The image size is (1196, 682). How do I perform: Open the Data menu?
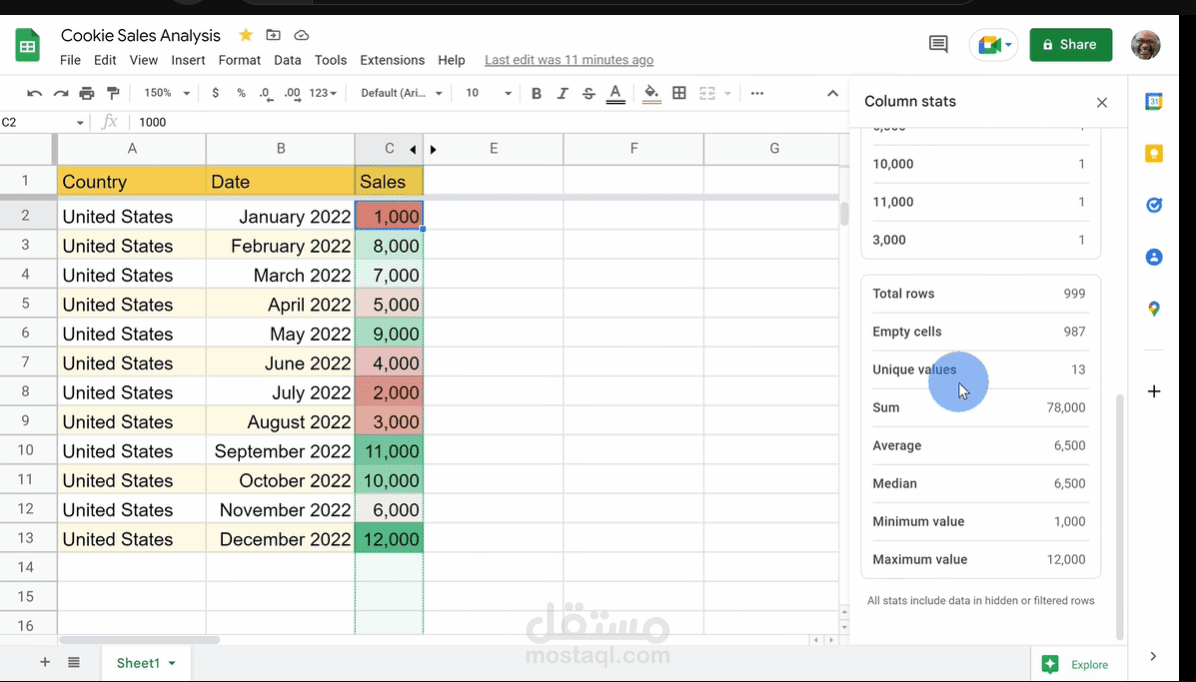[x=287, y=60]
